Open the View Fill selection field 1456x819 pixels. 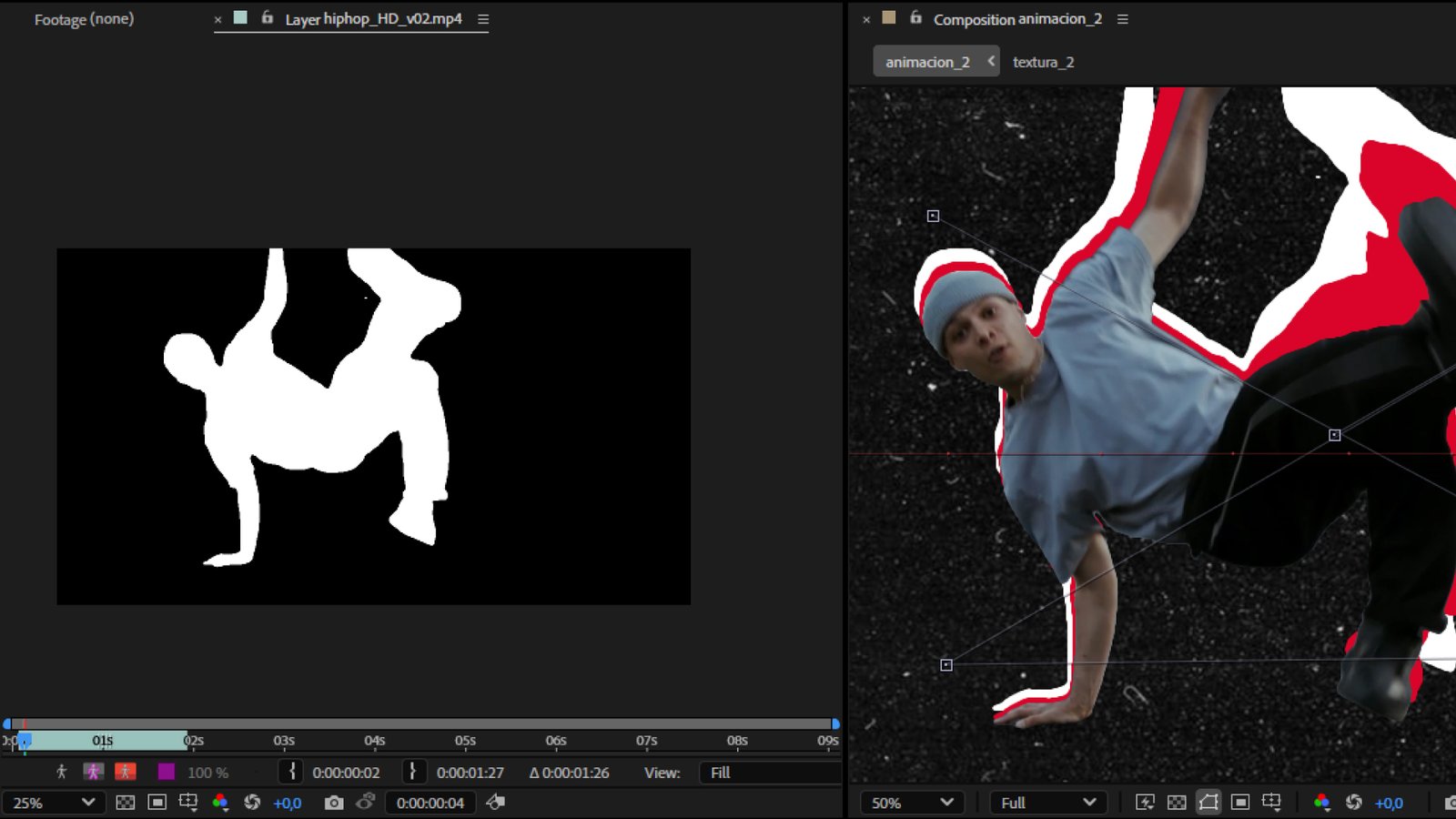pyautogui.click(x=770, y=772)
